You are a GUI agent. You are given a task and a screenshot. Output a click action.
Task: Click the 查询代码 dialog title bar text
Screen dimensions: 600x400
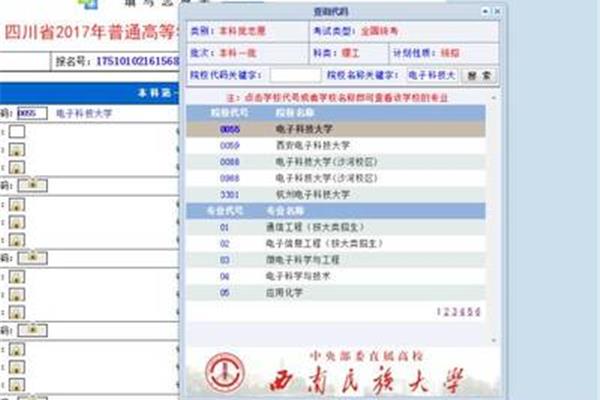pos(331,12)
